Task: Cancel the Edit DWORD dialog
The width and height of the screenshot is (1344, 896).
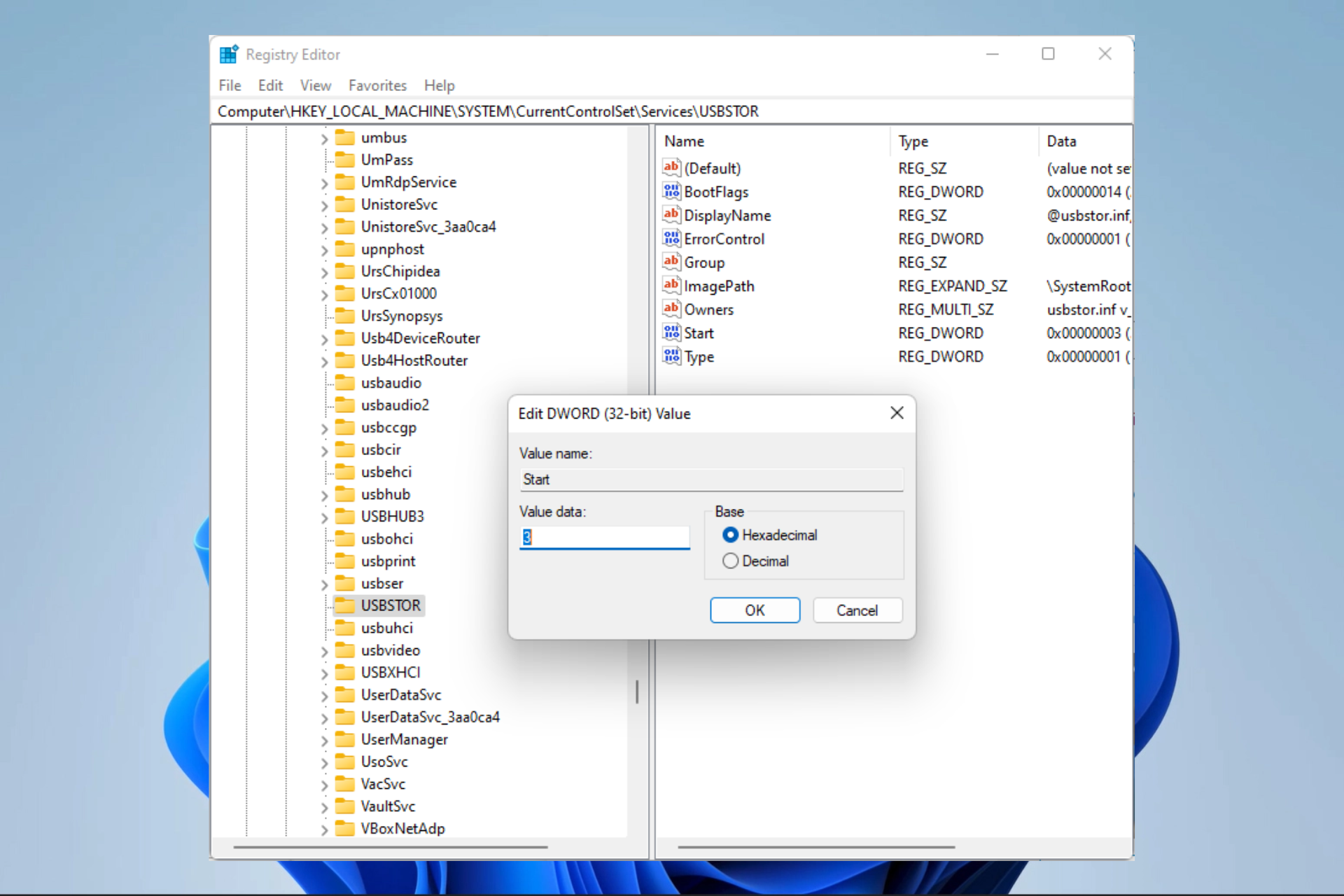Action: pyautogui.click(x=857, y=610)
